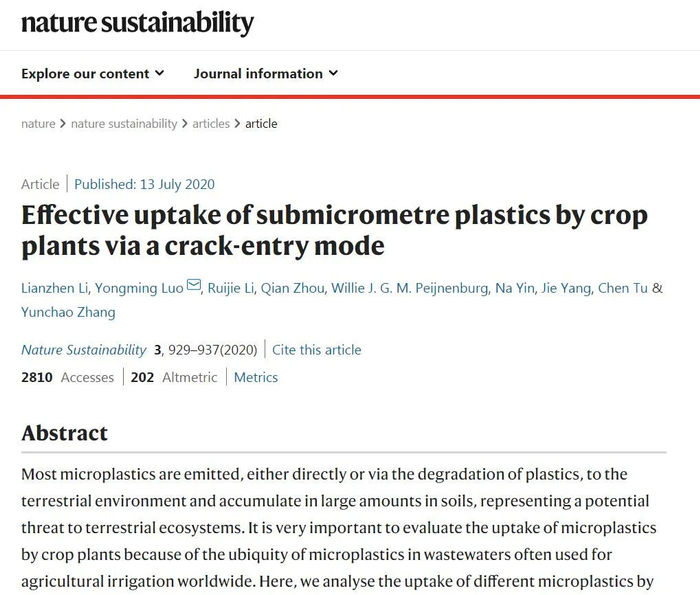Viewport: 700px width, 595px height.
Task: Click the Cite this article link
Action: [317, 350]
